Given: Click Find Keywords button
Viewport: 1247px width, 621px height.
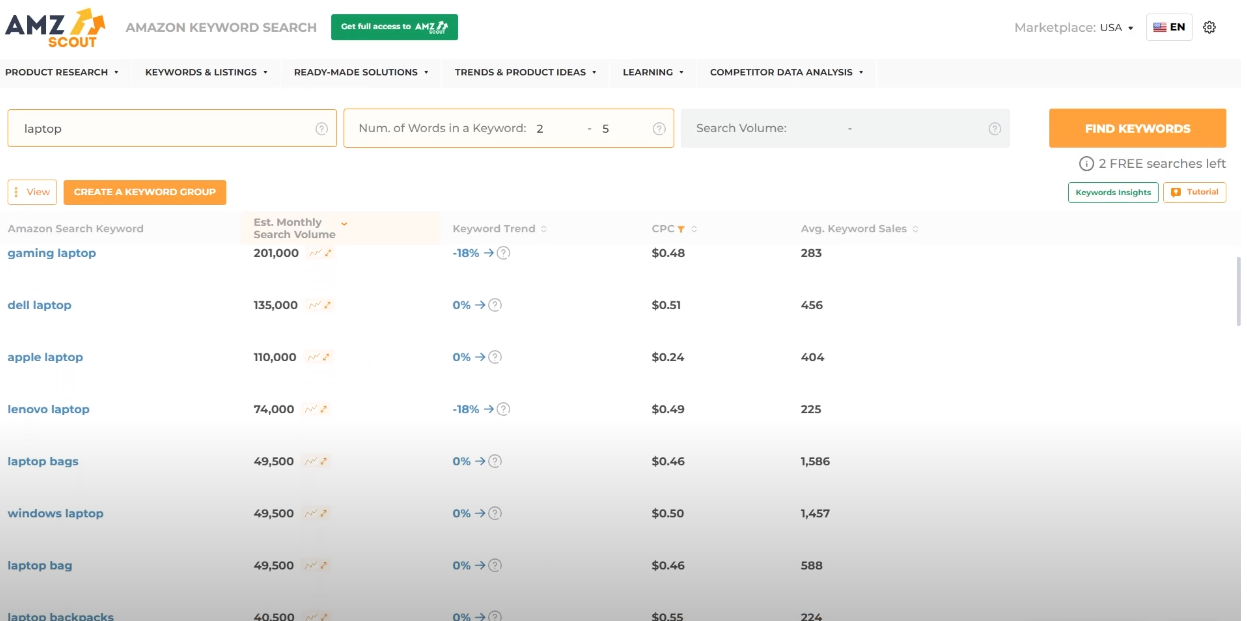Looking at the screenshot, I should tap(1137, 129).
